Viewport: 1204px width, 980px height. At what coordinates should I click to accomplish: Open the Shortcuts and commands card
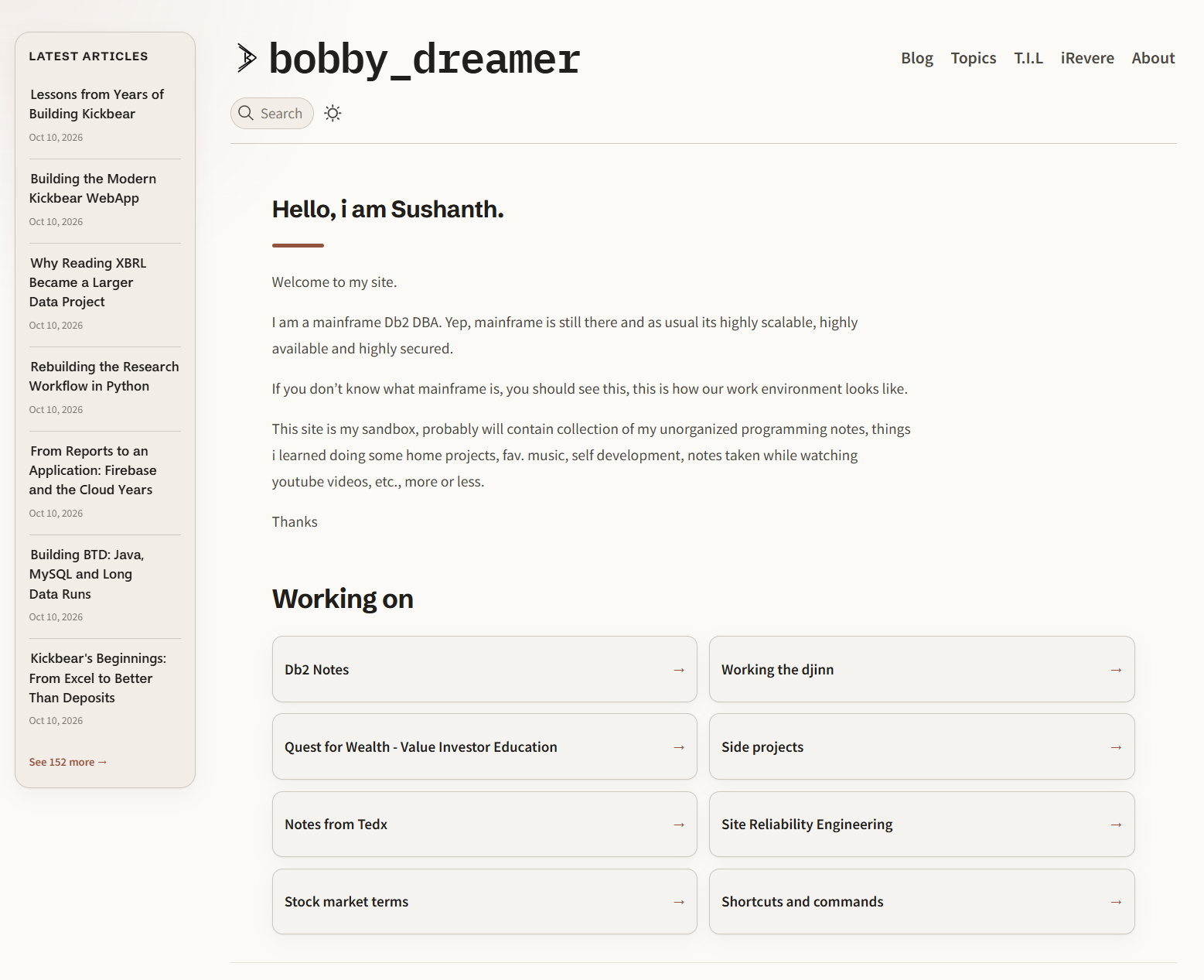(922, 901)
